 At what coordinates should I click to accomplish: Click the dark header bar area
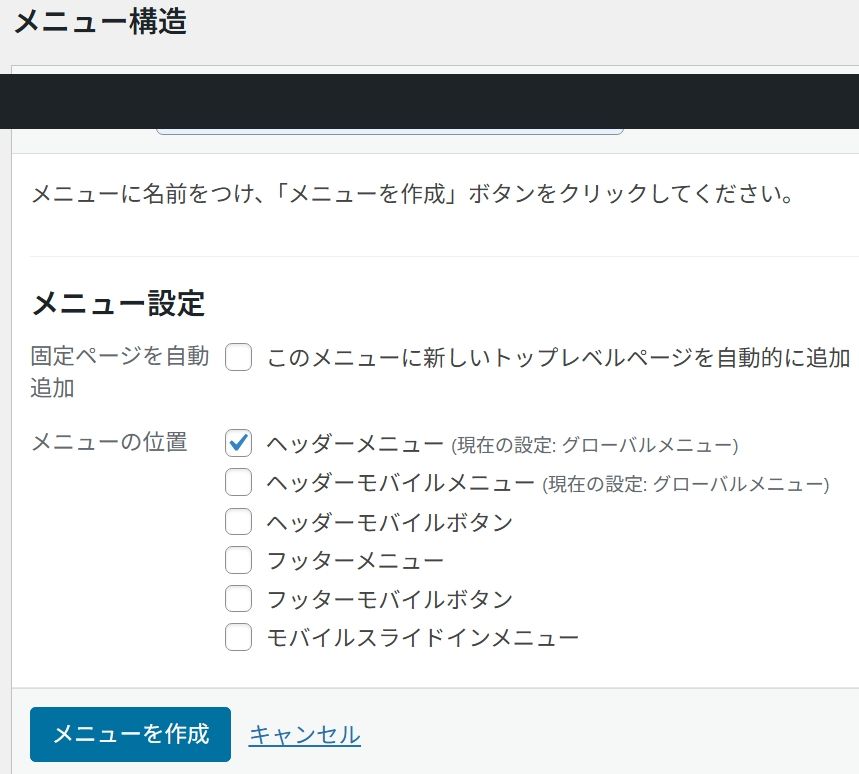pyautogui.click(x=430, y=100)
